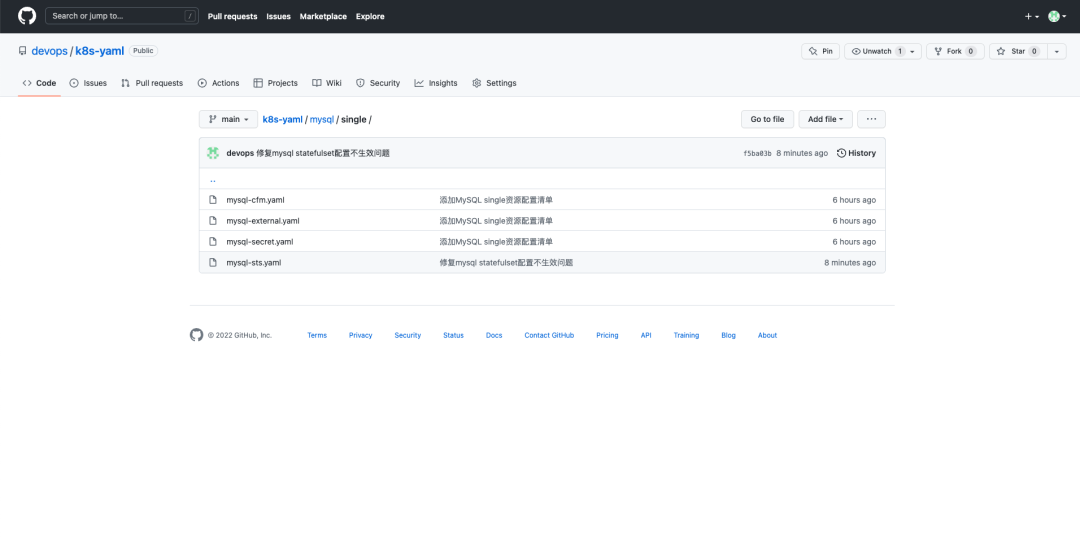Click file icon next to mysql-external.yaml

(x=213, y=221)
